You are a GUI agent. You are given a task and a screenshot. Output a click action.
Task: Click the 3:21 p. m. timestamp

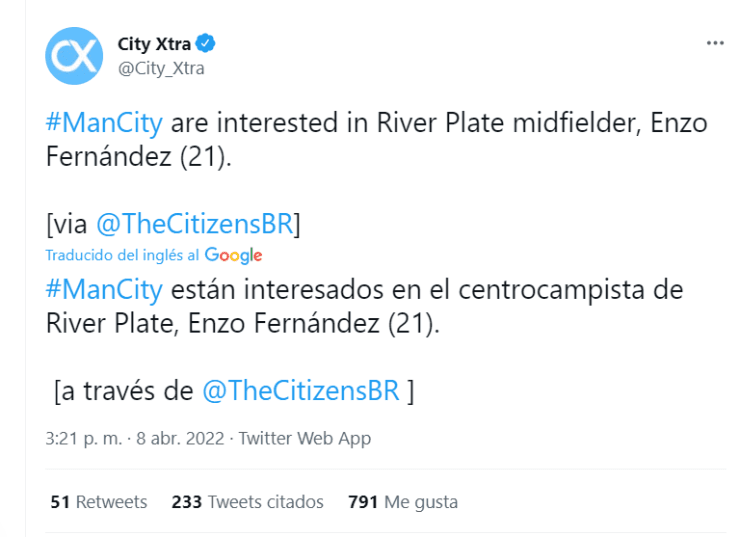click(84, 438)
